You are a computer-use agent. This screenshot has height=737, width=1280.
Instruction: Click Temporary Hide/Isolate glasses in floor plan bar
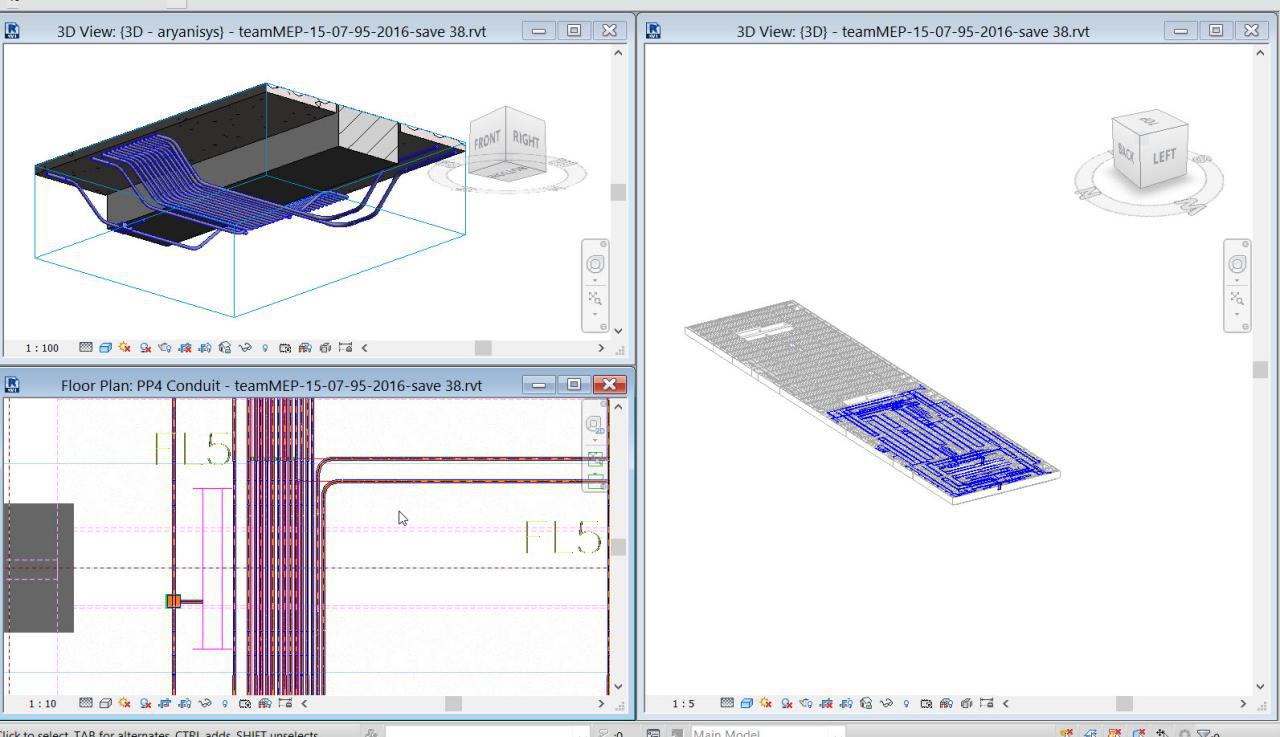[205, 703]
